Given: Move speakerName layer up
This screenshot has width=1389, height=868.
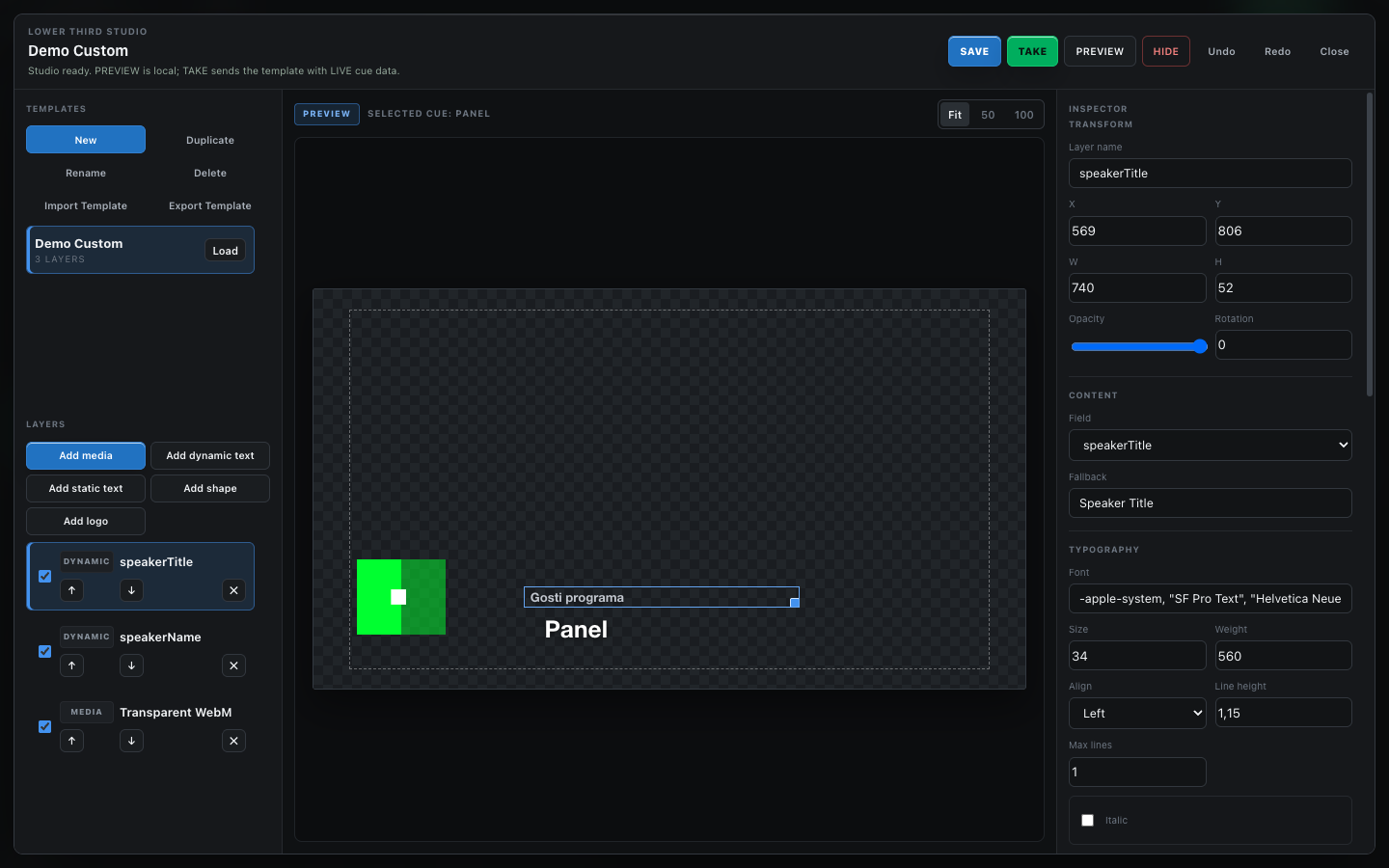Looking at the screenshot, I should pyautogui.click(x=71, y=665).
